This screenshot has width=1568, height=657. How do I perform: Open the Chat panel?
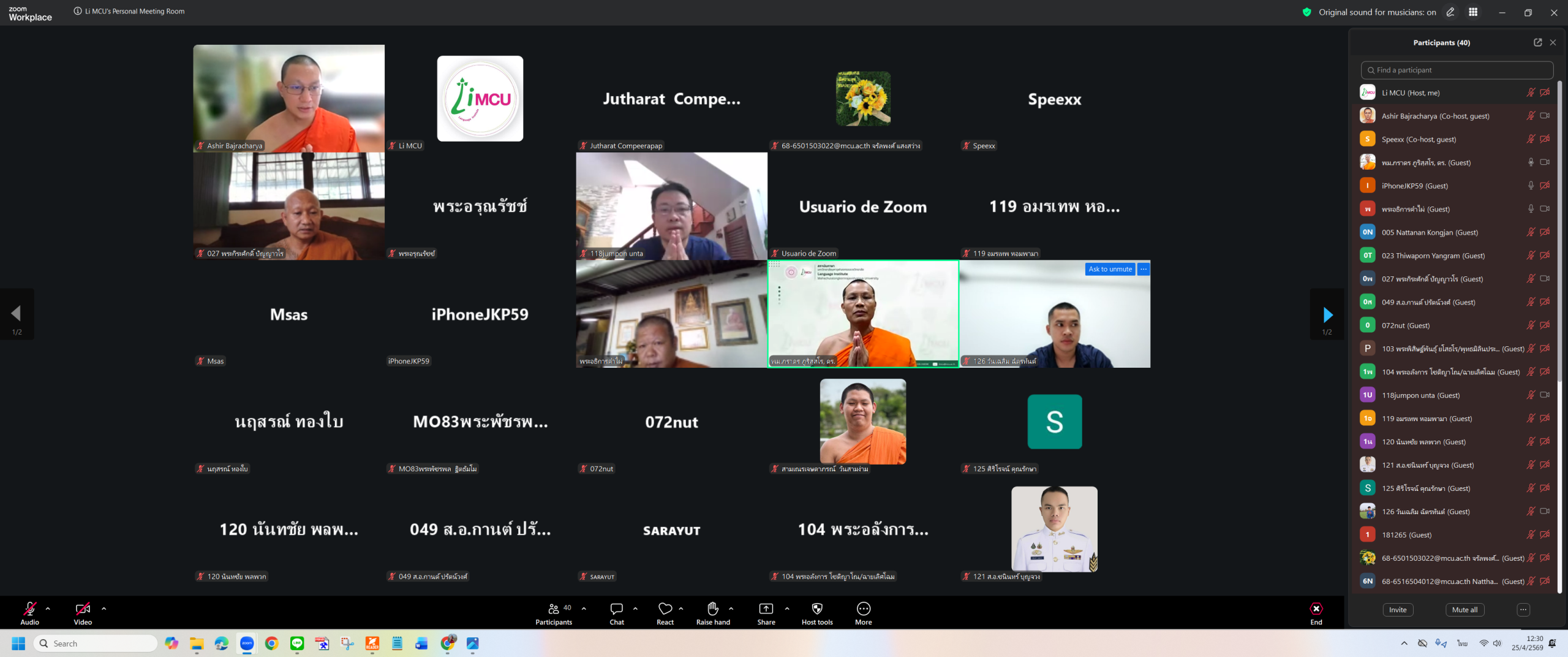point(616,612)
